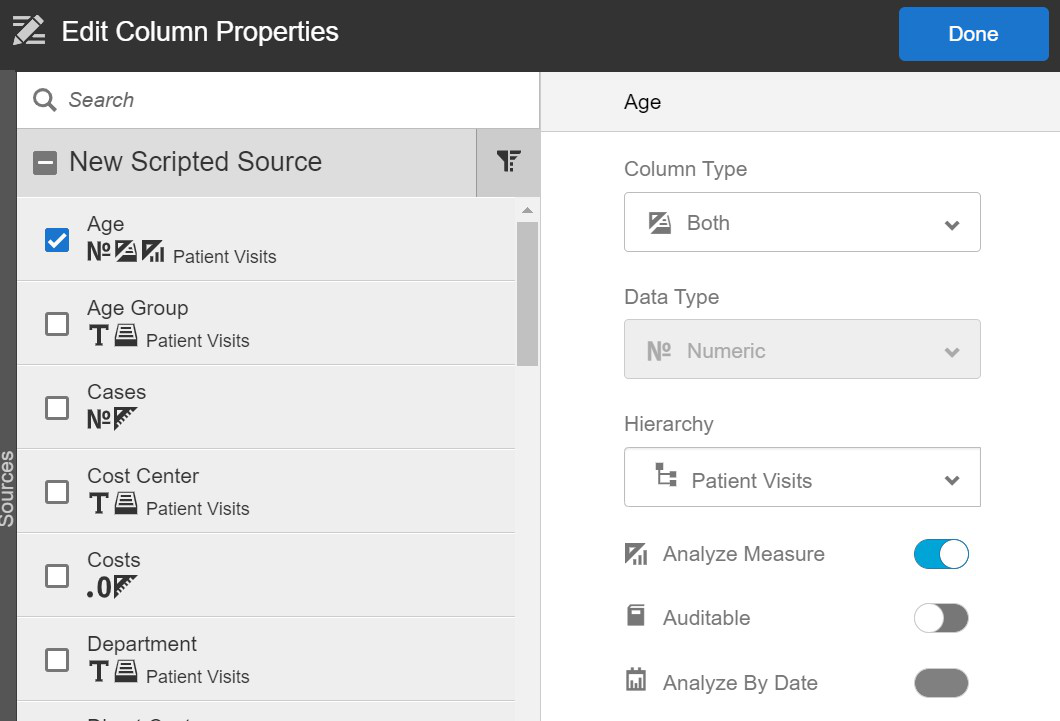Turn off the Analyze Measure toggle
1060x721 pixels.
[x=941, y=554]
